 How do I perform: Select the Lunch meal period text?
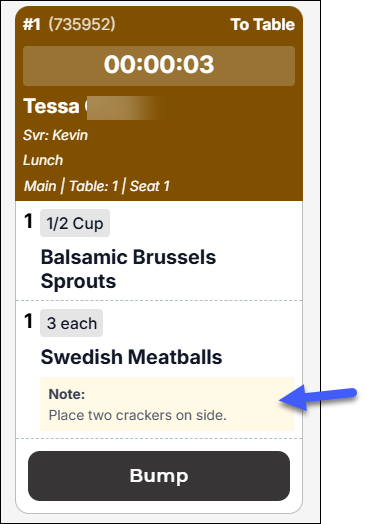43,160
